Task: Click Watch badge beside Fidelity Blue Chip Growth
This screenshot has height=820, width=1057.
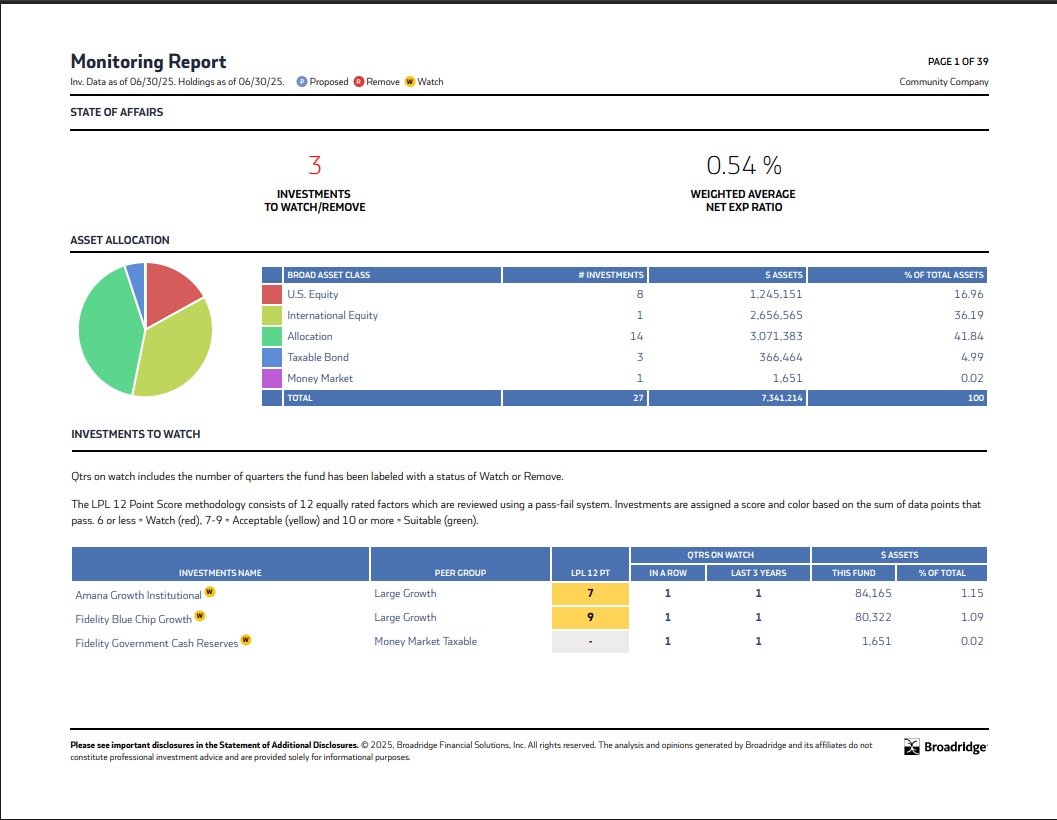Action: coord(199,616)
